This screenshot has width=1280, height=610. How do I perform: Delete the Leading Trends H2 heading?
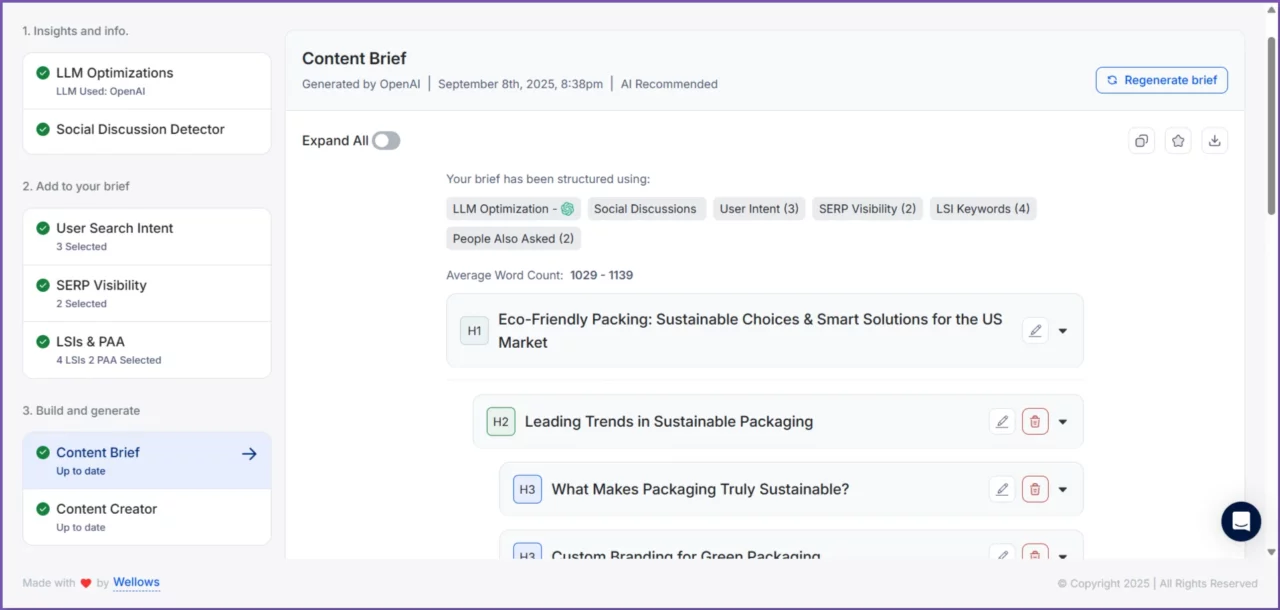click(1035, 422)
